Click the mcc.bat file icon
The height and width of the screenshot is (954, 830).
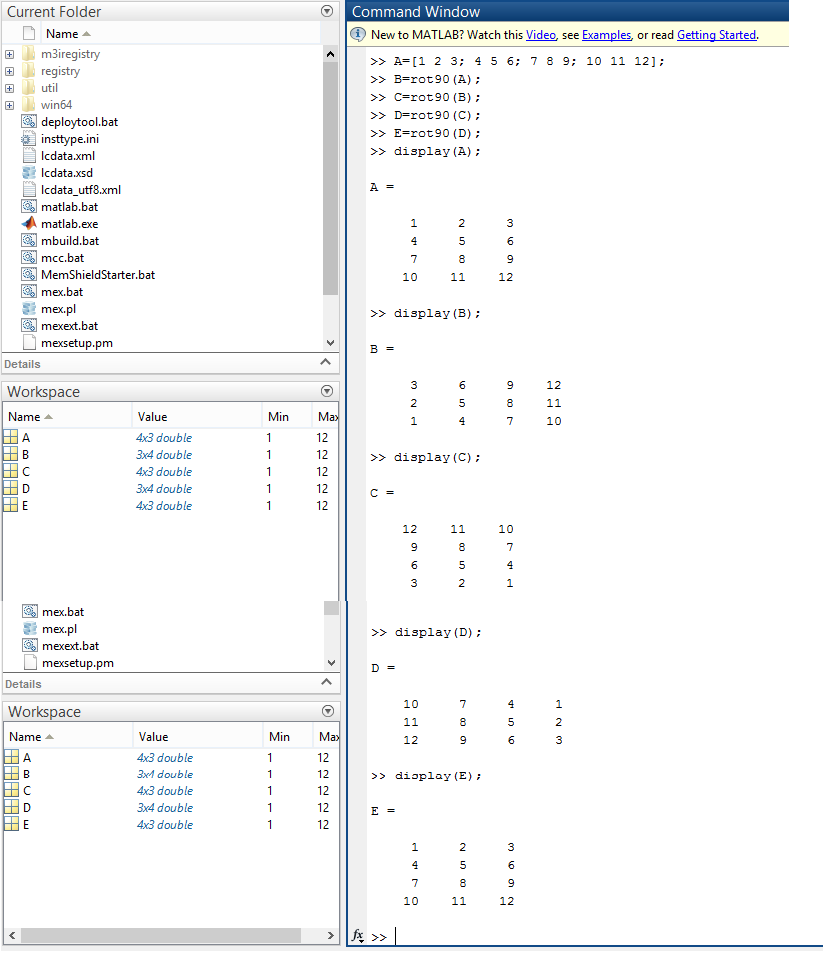tap(29, 258)
